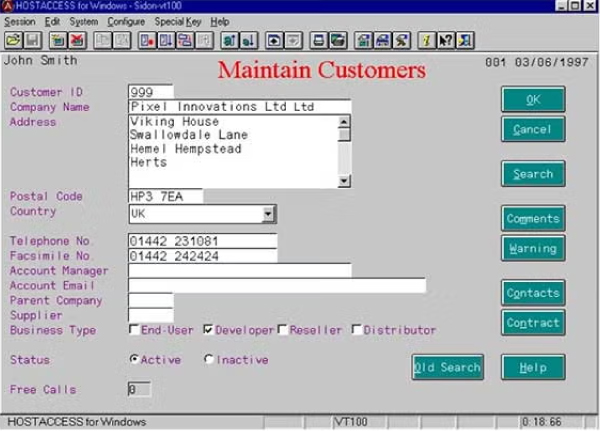Click the Company Name input field

(x=240, y=106)
